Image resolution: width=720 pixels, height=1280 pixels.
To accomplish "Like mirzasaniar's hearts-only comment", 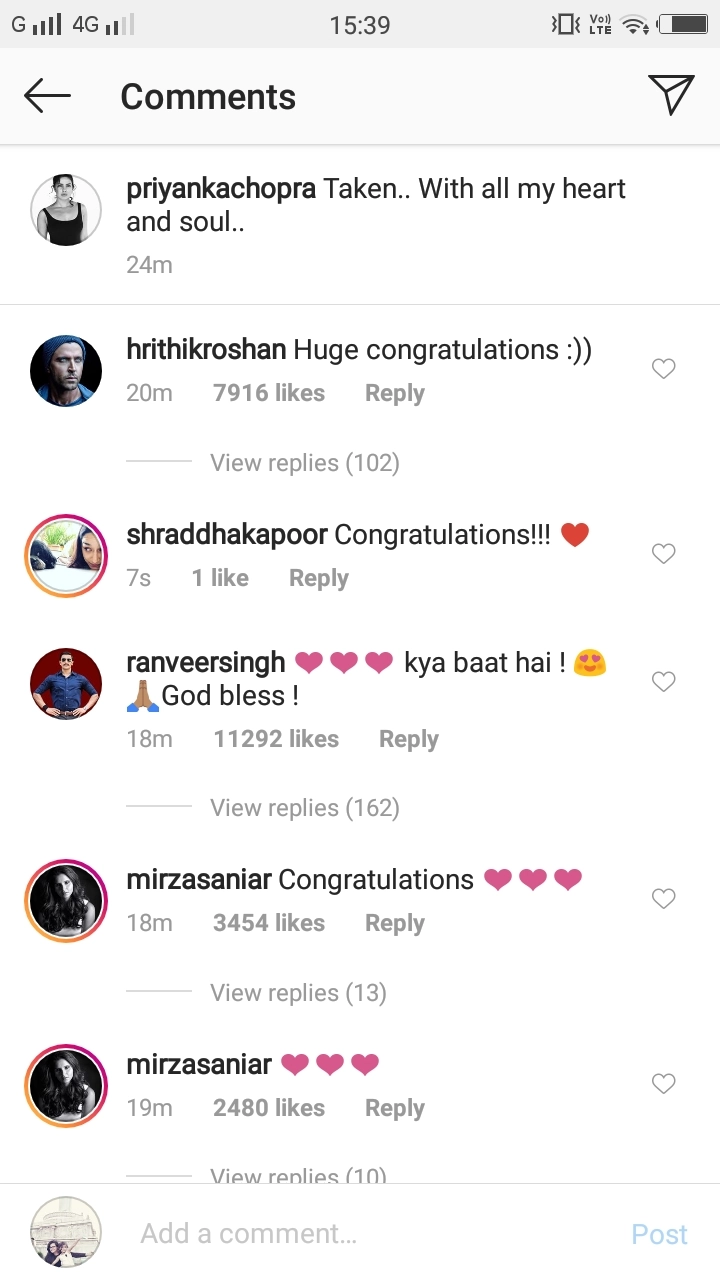I will pos(663,1083).
